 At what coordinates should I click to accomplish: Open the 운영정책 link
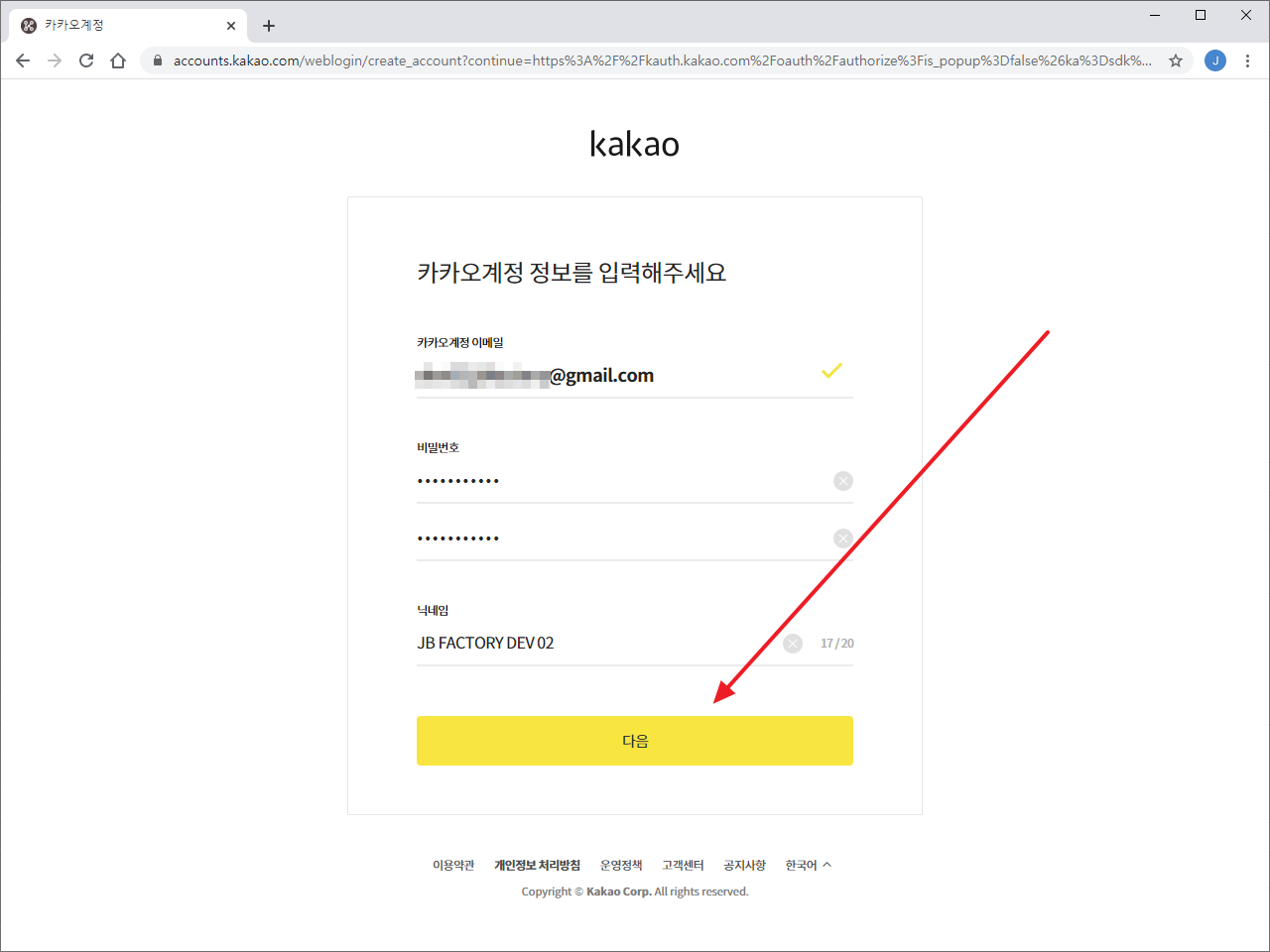(x=621, y=866)
